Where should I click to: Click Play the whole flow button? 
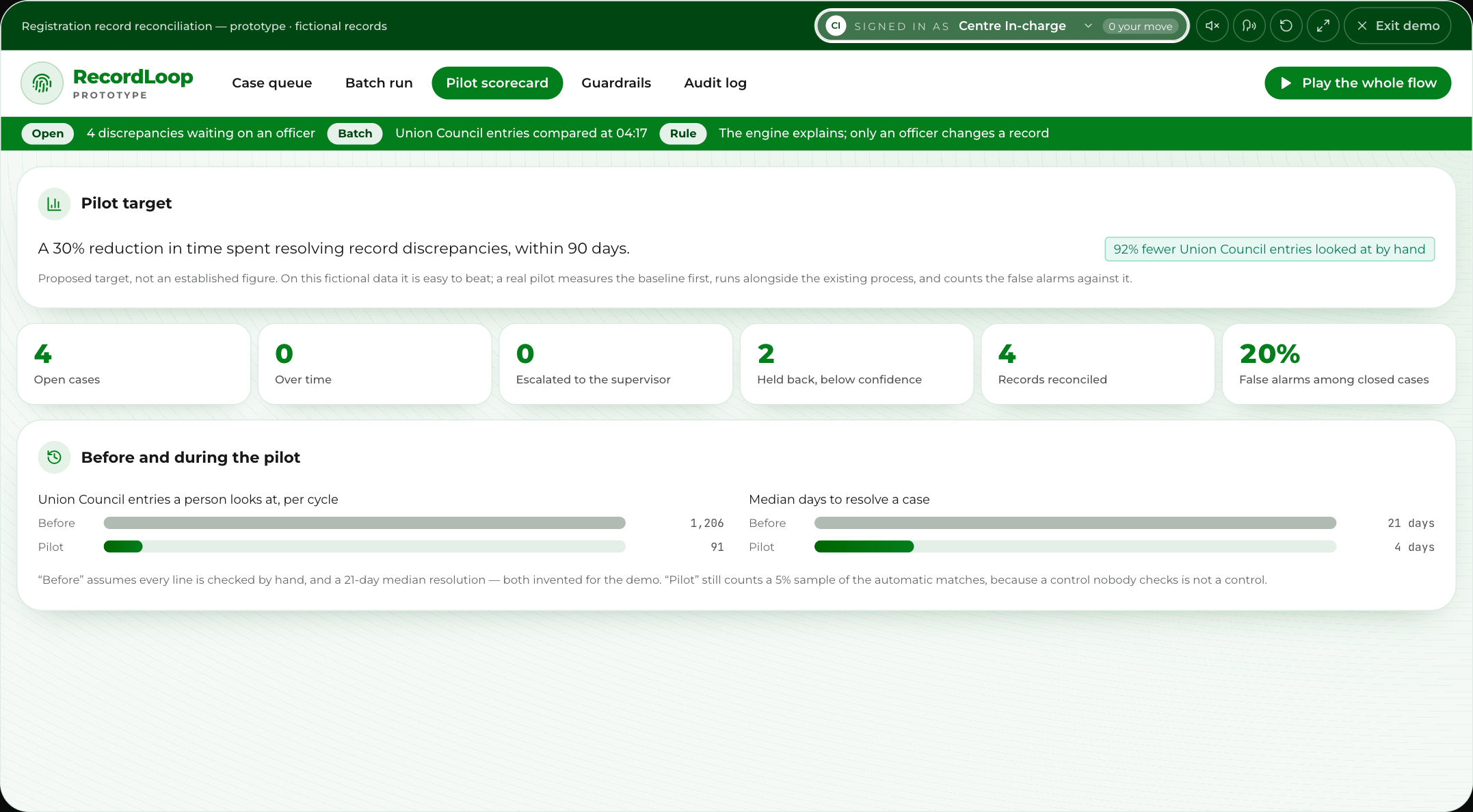(1358, 83)
